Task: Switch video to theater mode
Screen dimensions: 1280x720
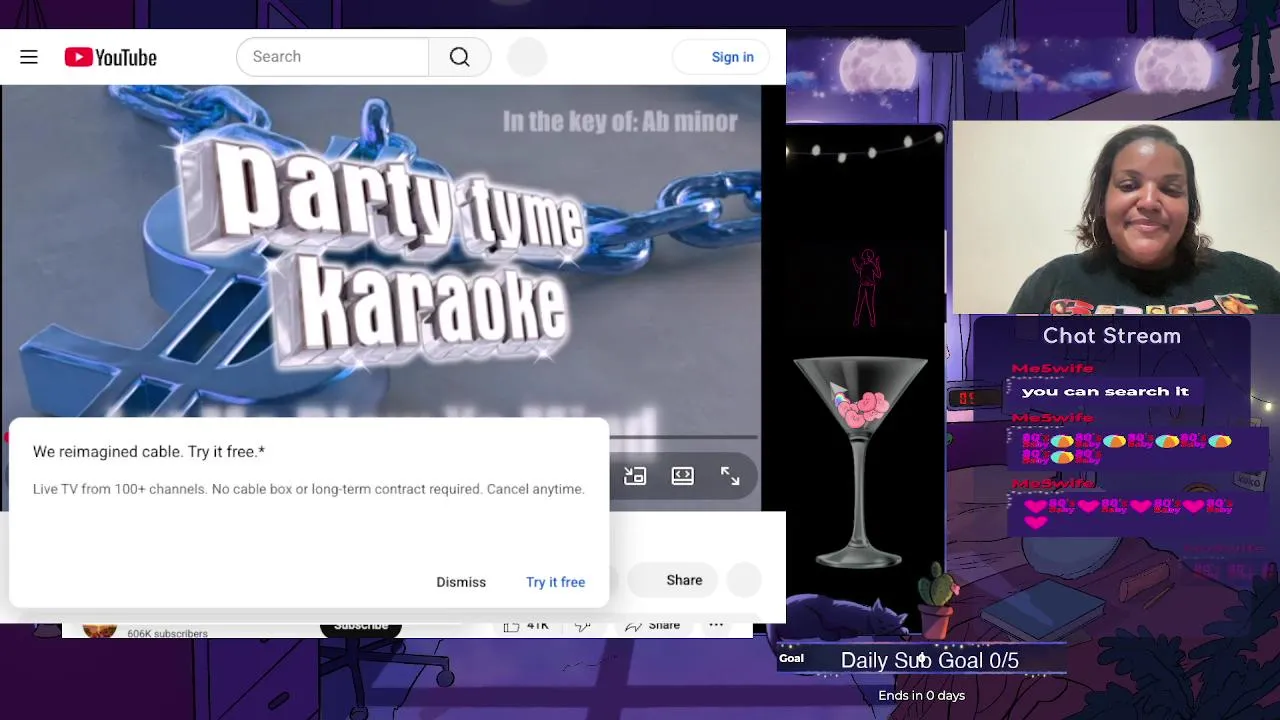Action: [x=683, y=476]
